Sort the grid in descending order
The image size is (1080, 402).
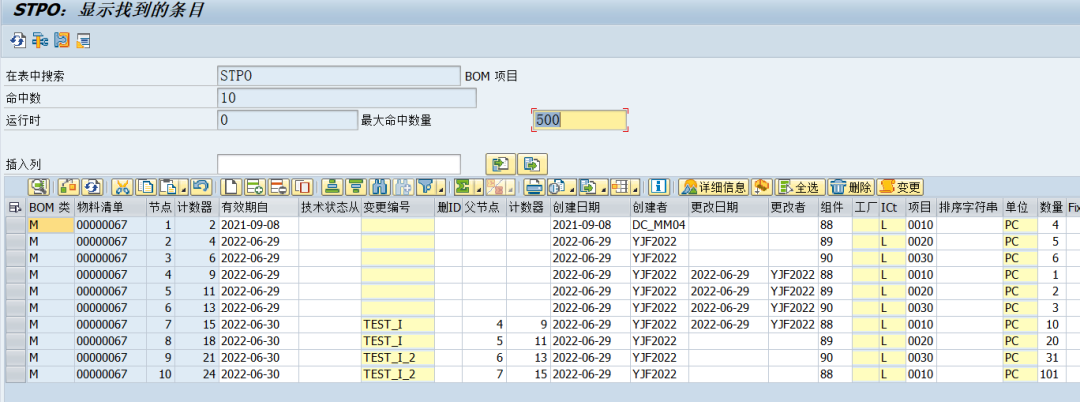pos(355,187)
